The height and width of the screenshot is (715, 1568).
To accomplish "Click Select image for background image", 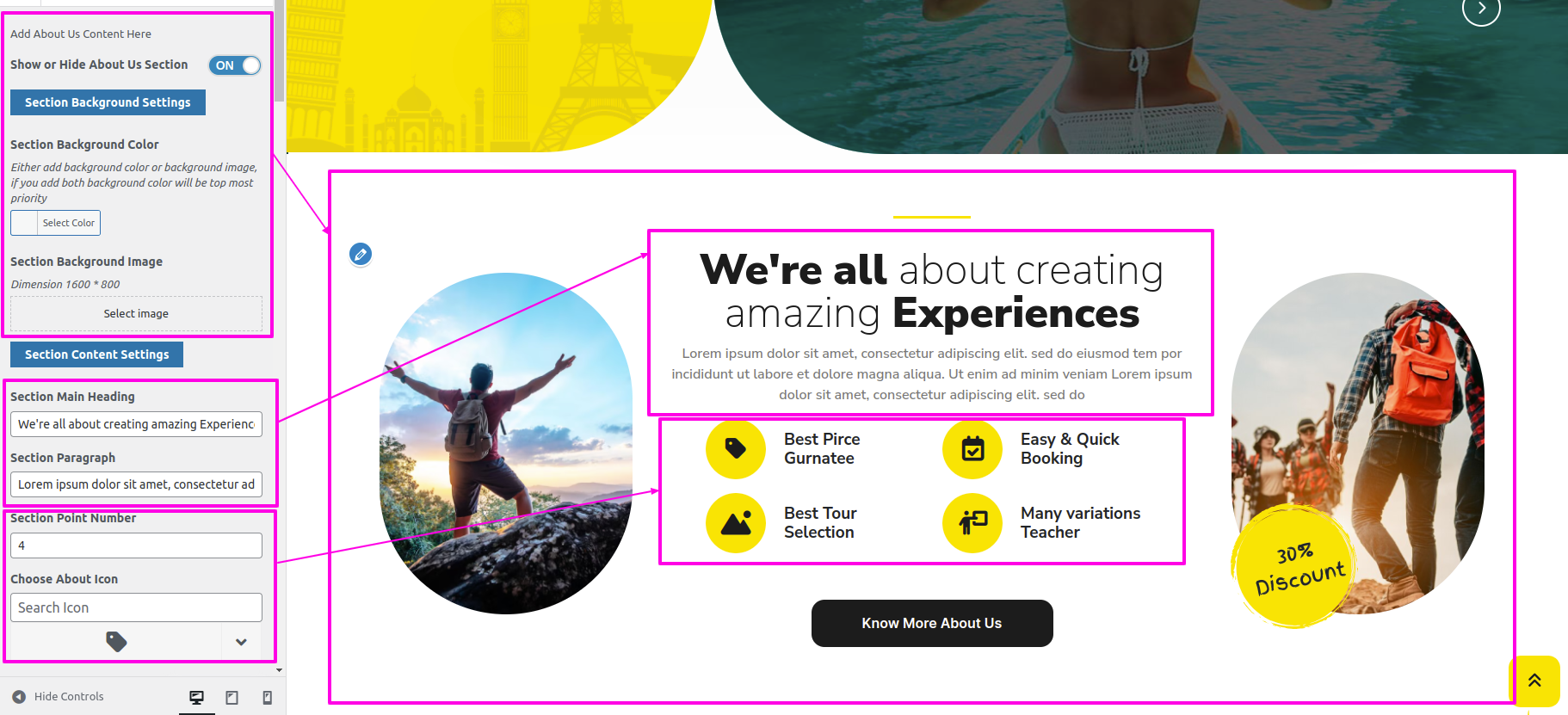I will (x=136, y=314).
